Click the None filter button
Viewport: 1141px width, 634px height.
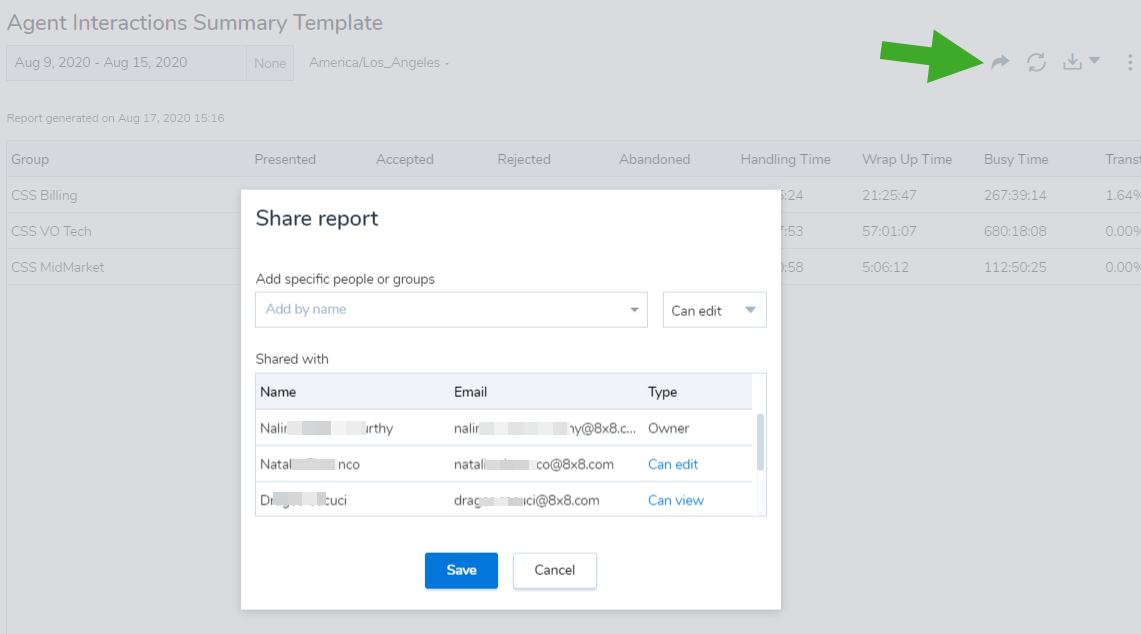coord(270,63)
